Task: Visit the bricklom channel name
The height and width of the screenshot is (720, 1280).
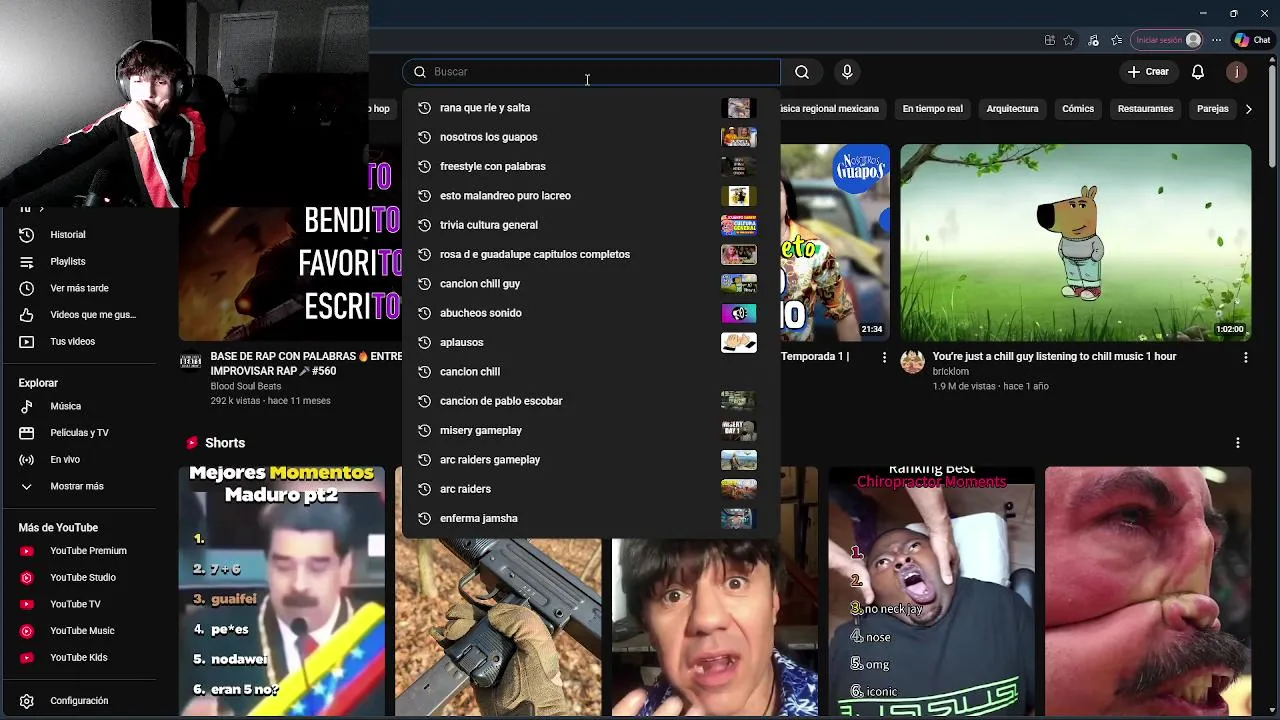Action: 950,371
